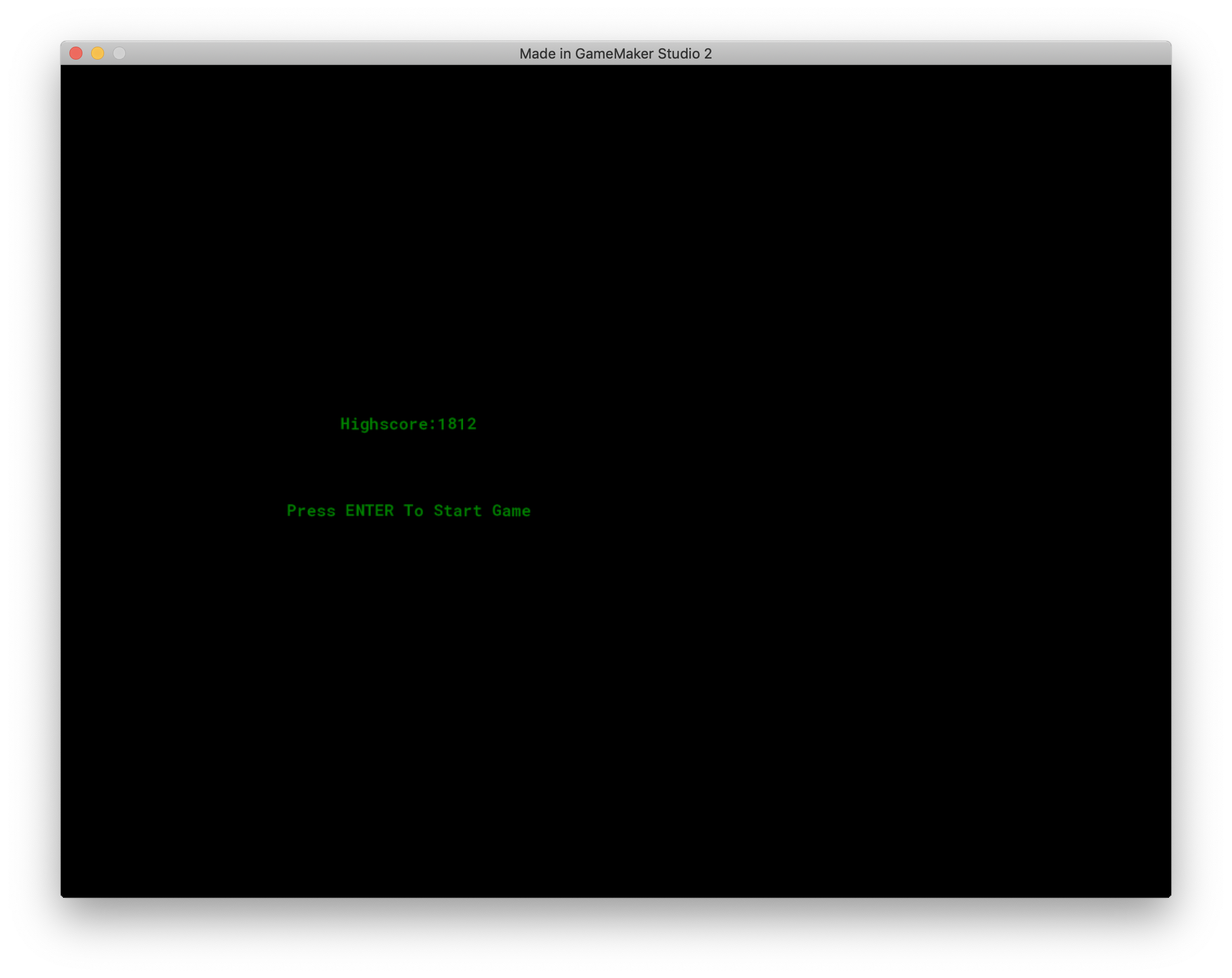This screenshot has width=1232, height=978.
Task: Click the word 'Press' in start prompt
Action: (x=311, y=511)
